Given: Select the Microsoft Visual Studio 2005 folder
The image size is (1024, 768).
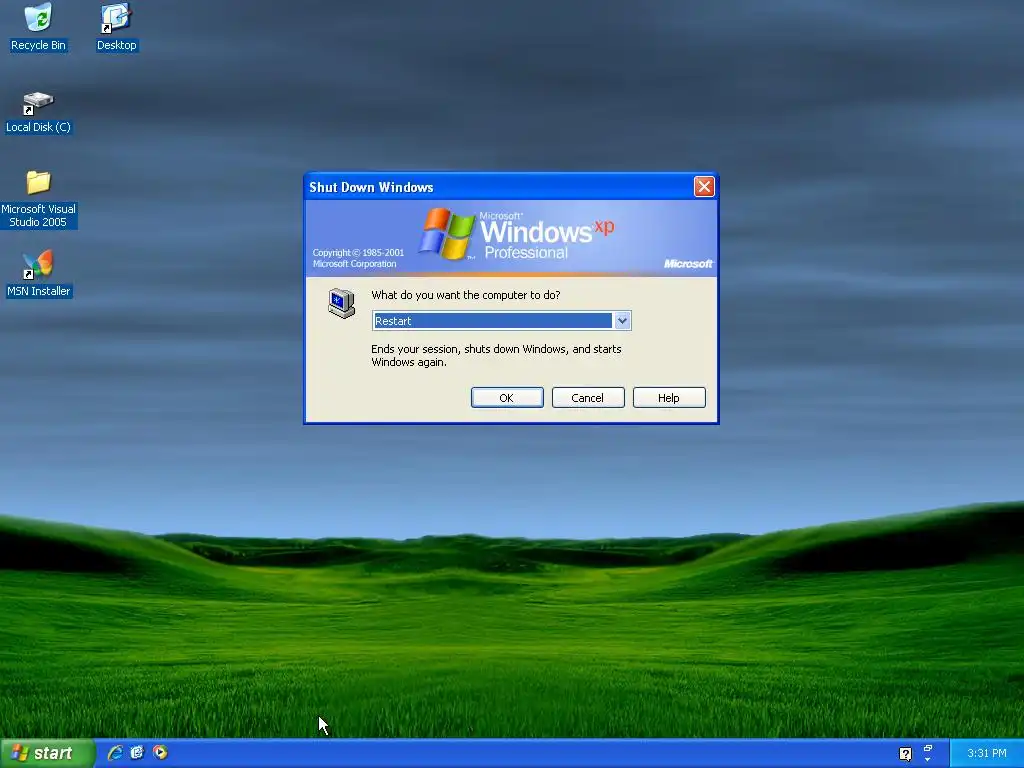Looking at the screenshot, I should [x=38, y=199].
